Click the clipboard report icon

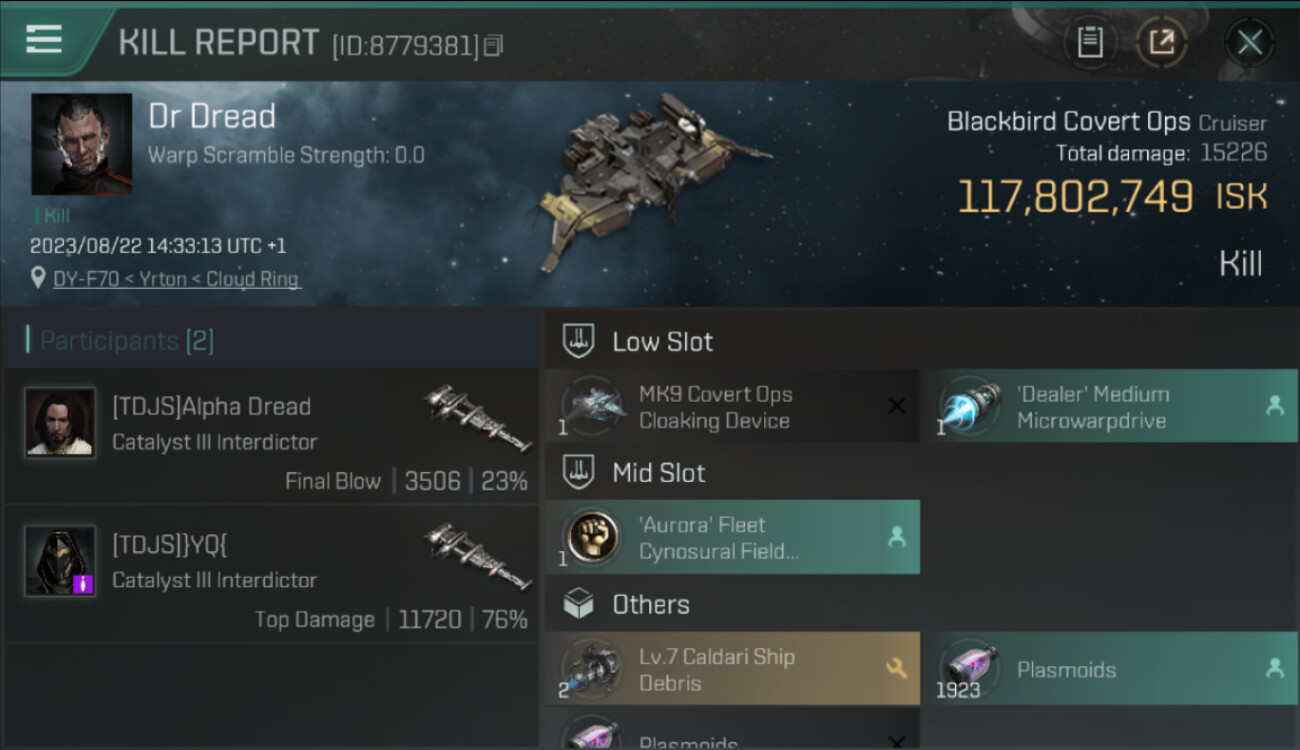[x=1090, y=42]
